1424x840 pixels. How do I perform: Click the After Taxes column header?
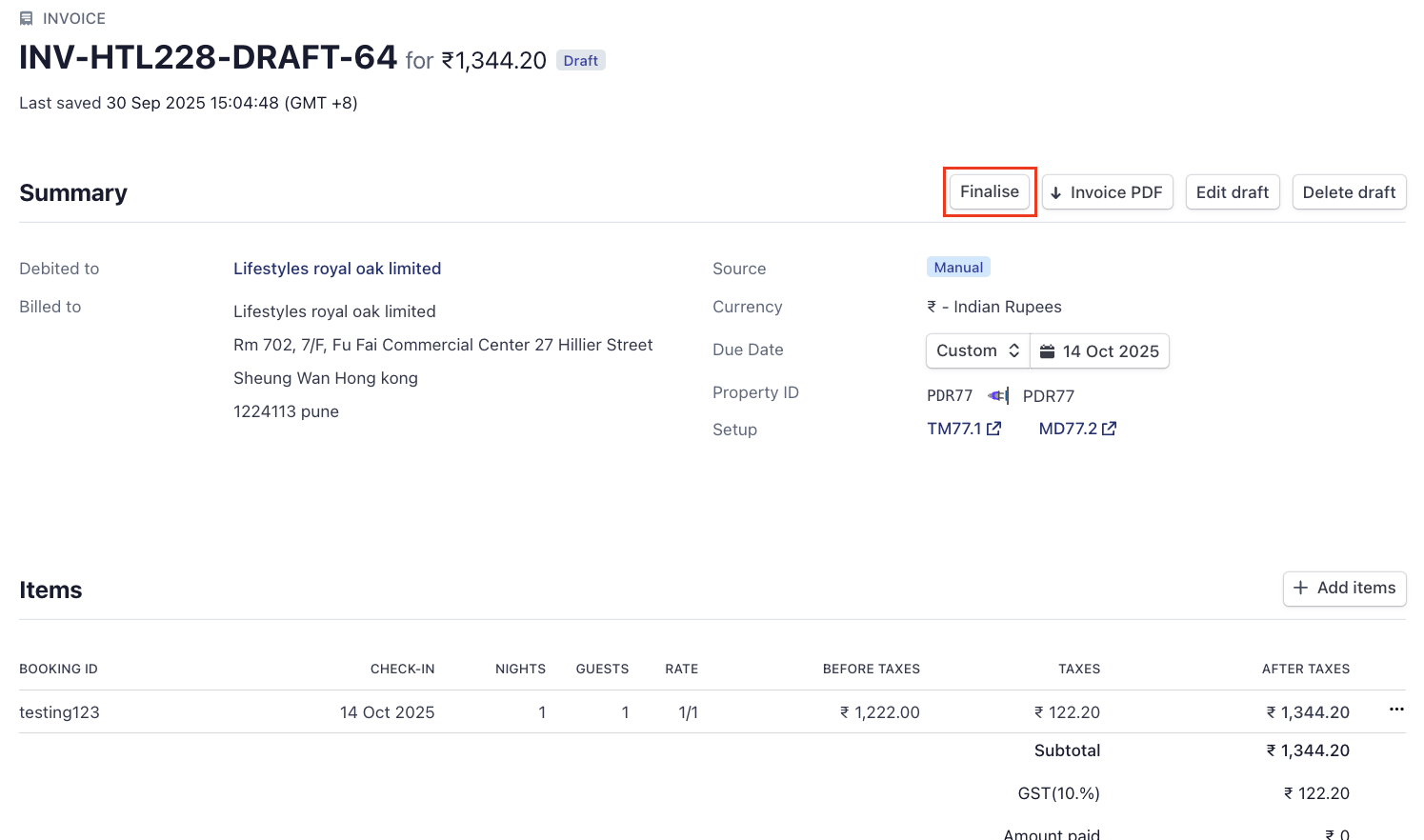pos(1305,670)
